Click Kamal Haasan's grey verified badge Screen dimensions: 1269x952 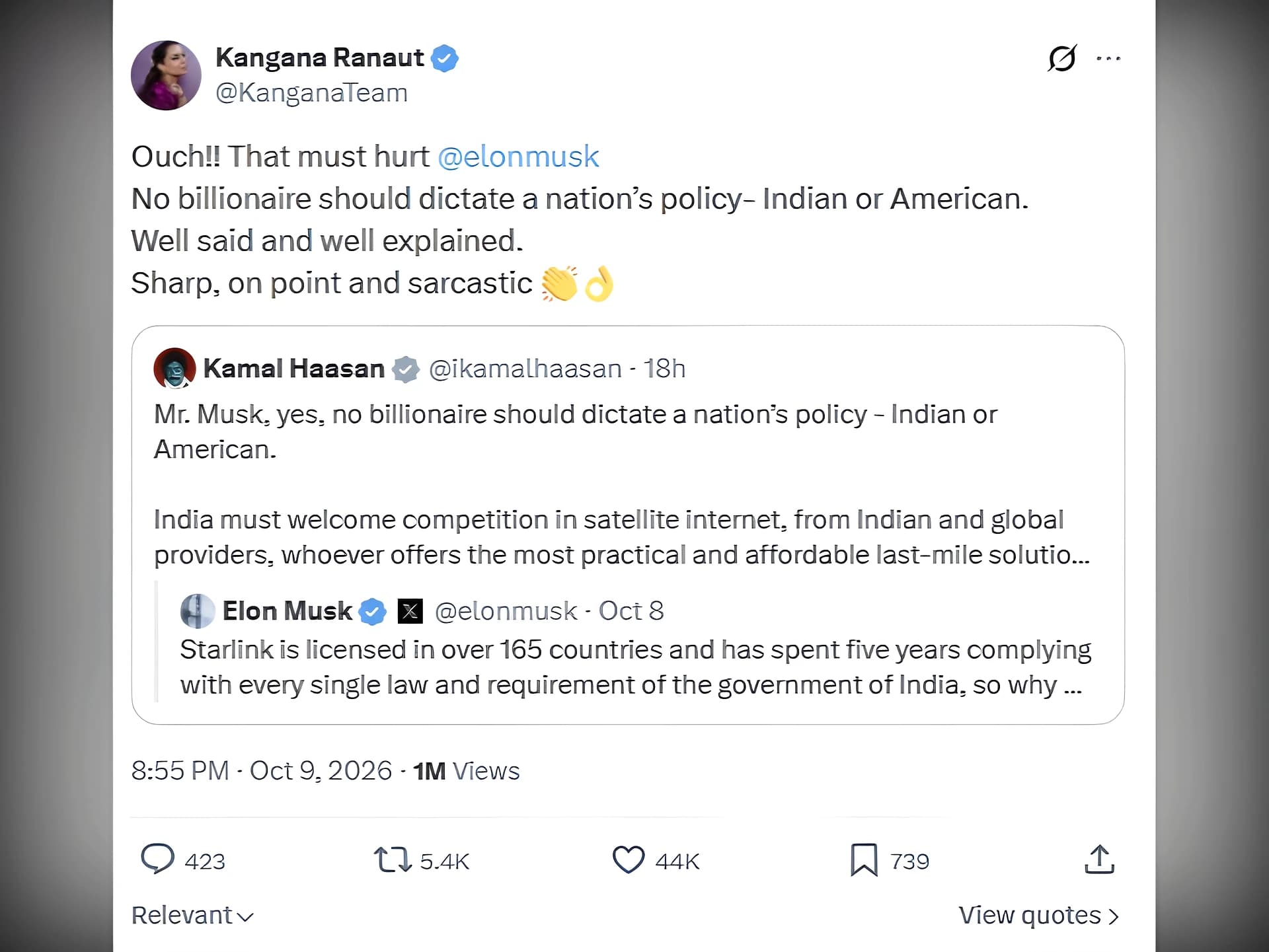pyautogui.click(x=406, y=369)
